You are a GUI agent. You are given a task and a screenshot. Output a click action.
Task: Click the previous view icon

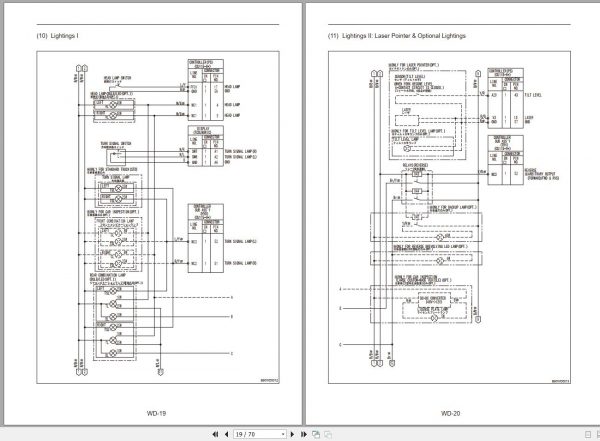point(316,434)
